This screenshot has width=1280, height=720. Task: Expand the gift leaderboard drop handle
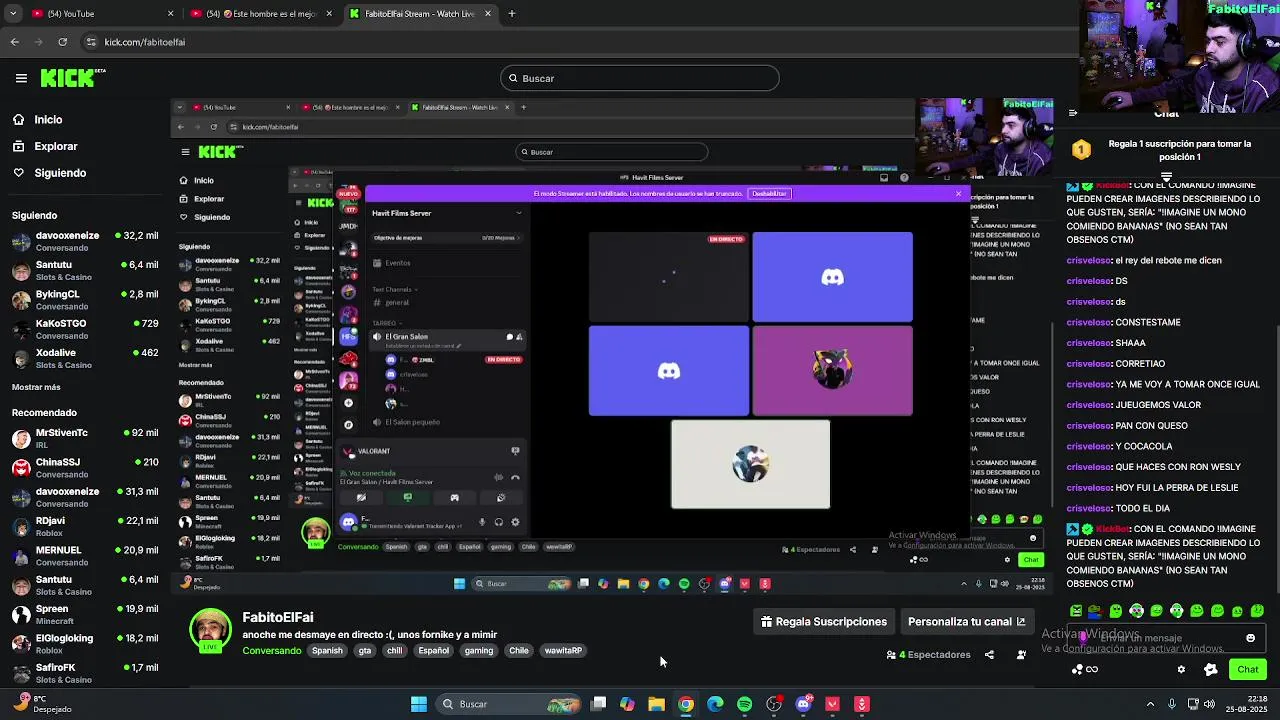[1166, 177]
